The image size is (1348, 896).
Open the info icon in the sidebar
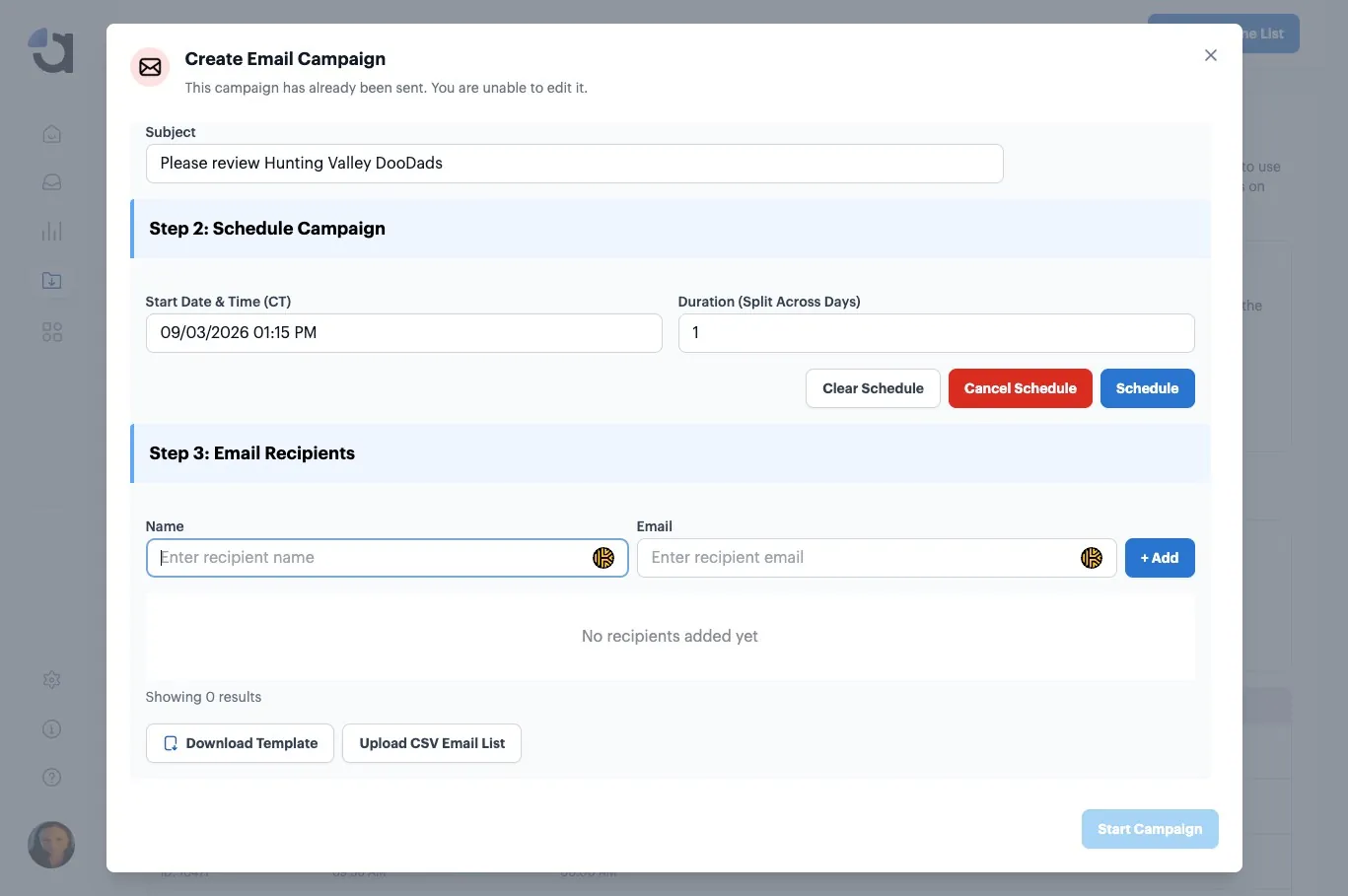[x=52, y=728]
